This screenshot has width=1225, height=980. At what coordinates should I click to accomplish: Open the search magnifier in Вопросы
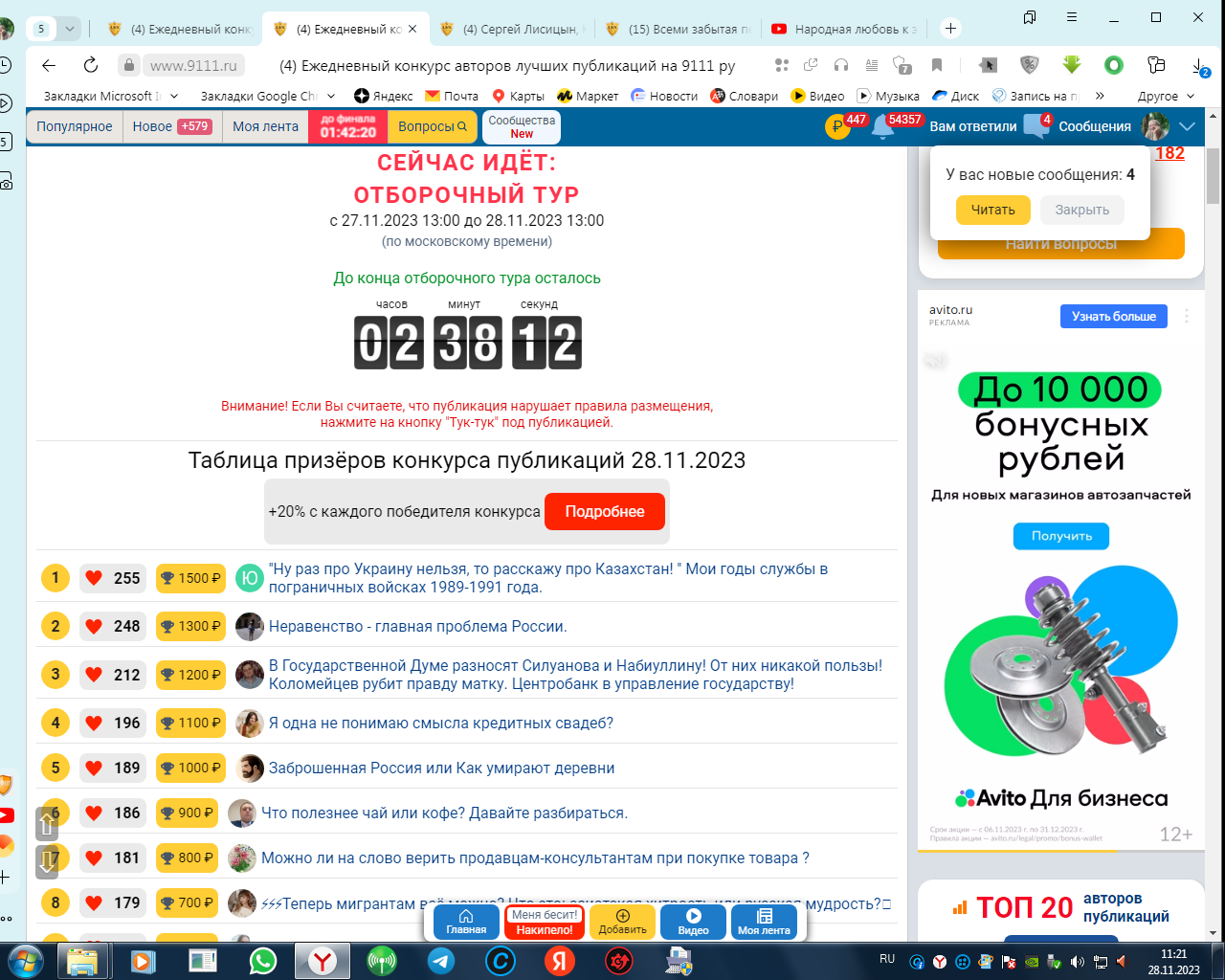click(462, 125)
